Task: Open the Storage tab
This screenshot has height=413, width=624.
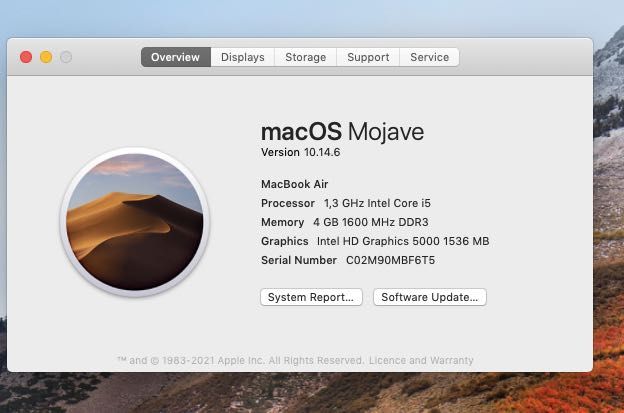Action: [x=305, y=57]
